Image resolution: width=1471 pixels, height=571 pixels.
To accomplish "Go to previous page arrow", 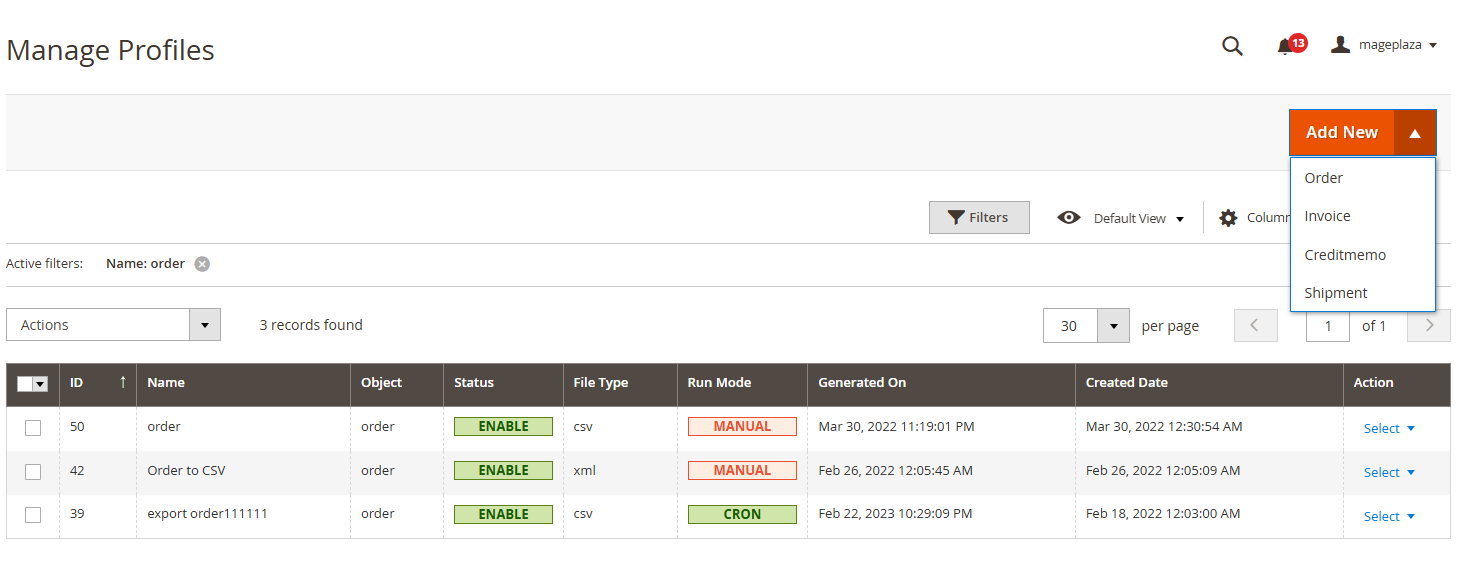I will click(x=1256, y=325).
